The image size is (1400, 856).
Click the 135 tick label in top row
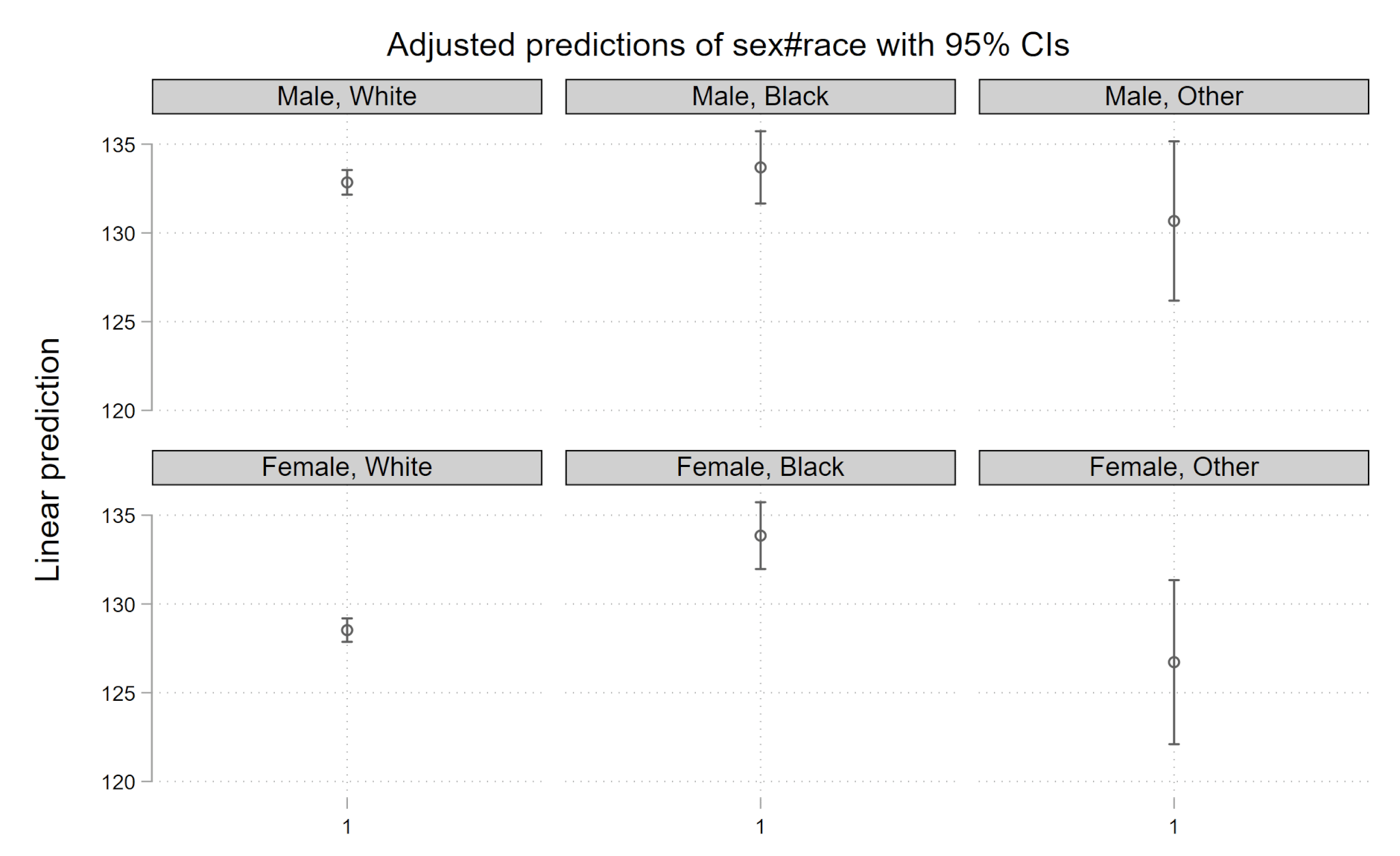click(x=118, y=145)
